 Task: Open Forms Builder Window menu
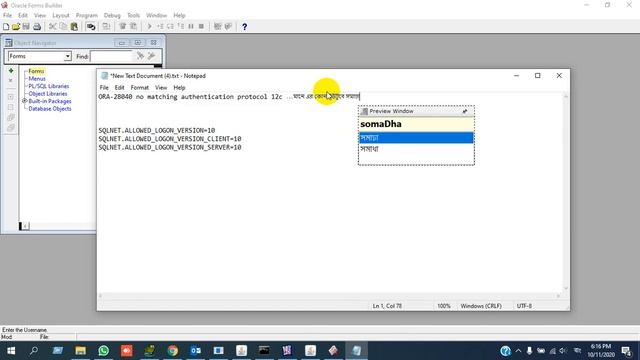click(x=156, y=15)
